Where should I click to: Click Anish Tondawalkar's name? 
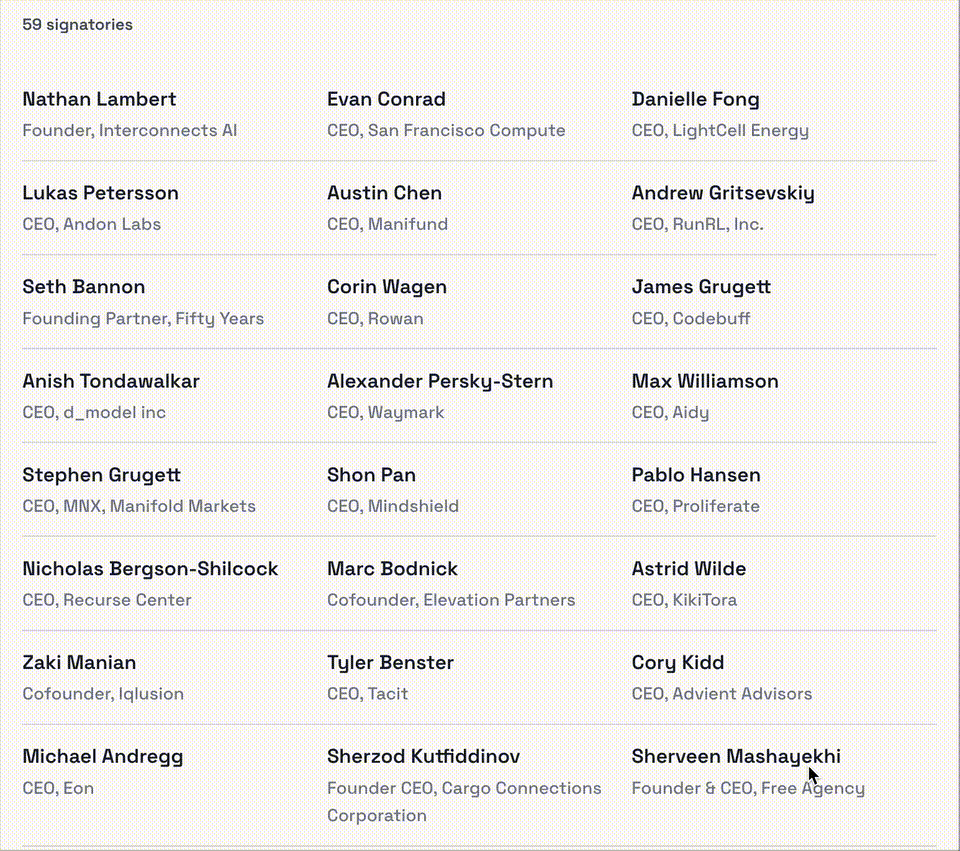tap(111, 381)
